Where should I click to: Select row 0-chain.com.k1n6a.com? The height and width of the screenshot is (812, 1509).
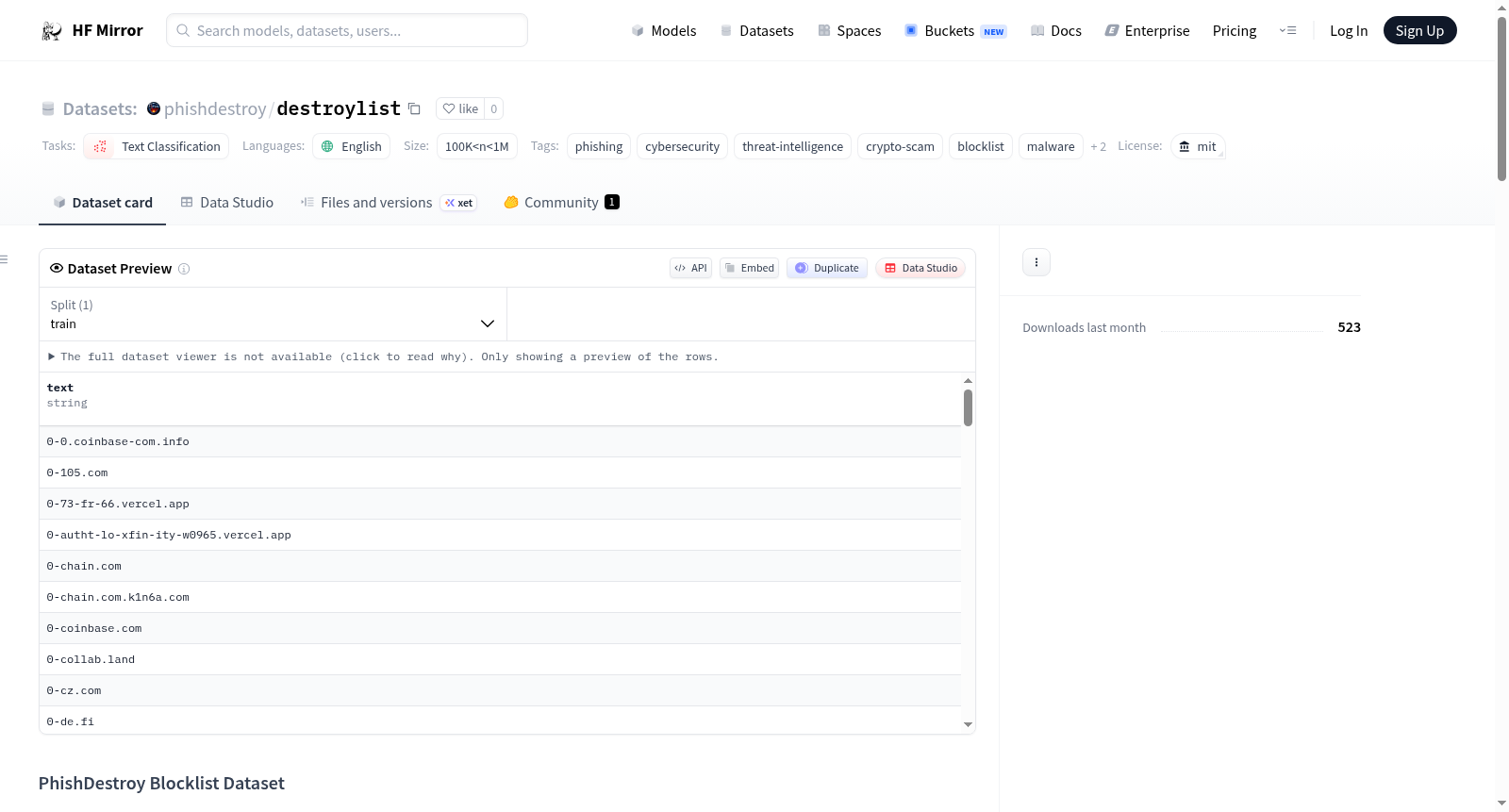tap(500, 597)
